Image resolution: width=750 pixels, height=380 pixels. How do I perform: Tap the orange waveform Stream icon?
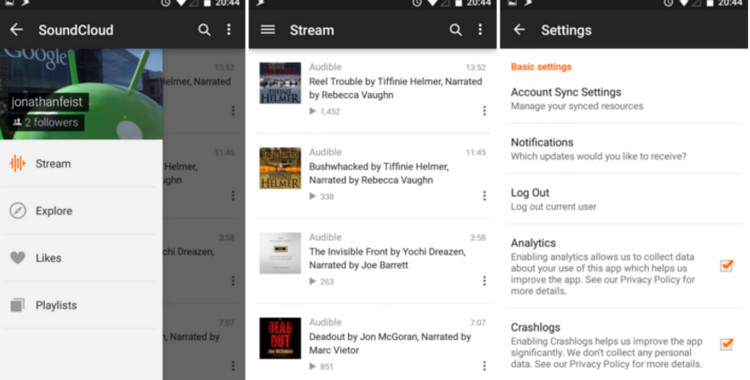coord(18,164)
